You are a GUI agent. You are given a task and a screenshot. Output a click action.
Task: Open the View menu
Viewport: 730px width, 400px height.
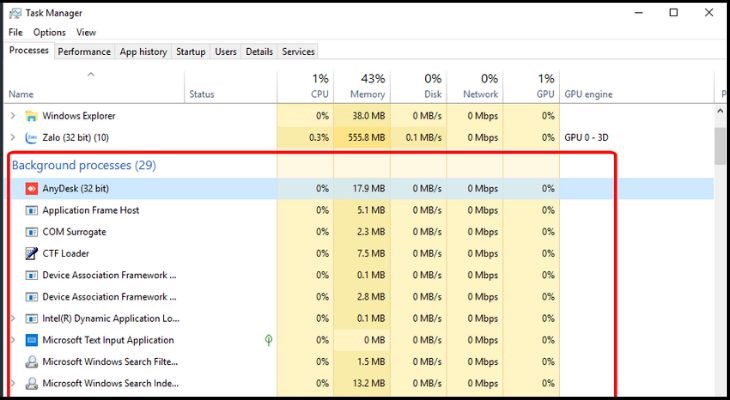pos(86,32)
